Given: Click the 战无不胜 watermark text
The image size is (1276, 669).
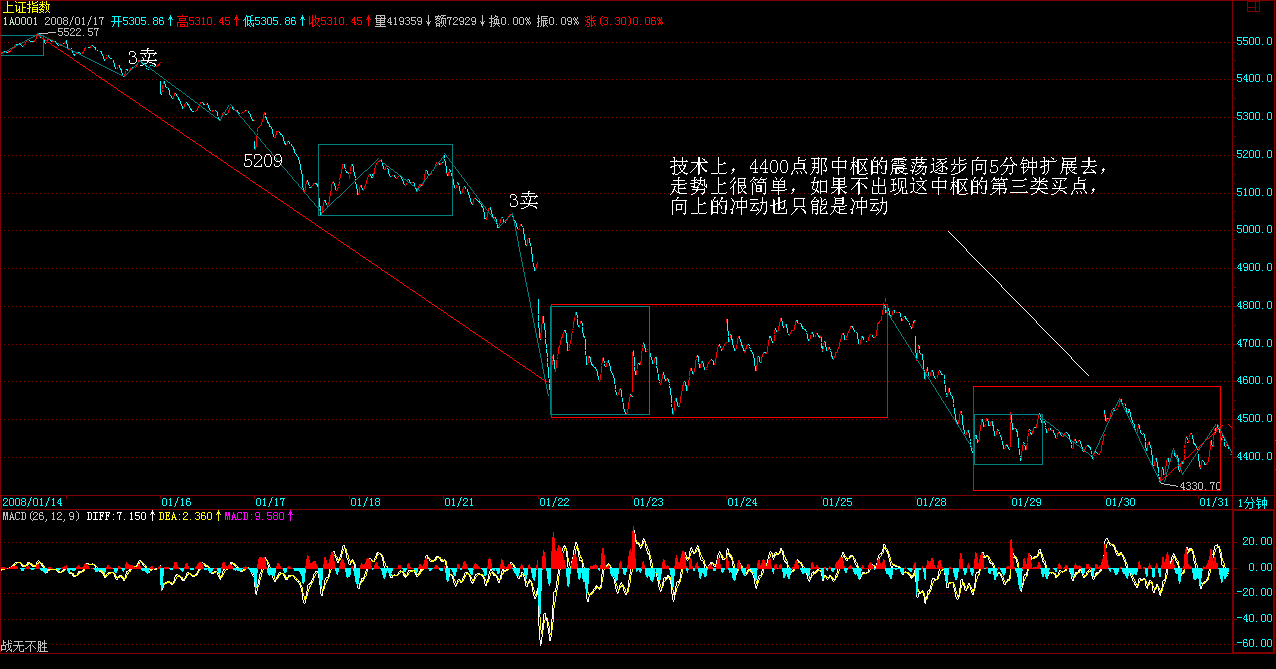Looking at the screenshot, I should pos(24,647).
